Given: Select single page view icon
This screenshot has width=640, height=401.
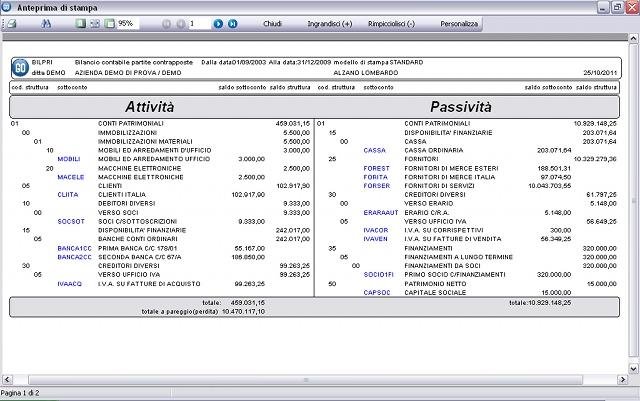Looking at the screenshot, I should point(81,24).
